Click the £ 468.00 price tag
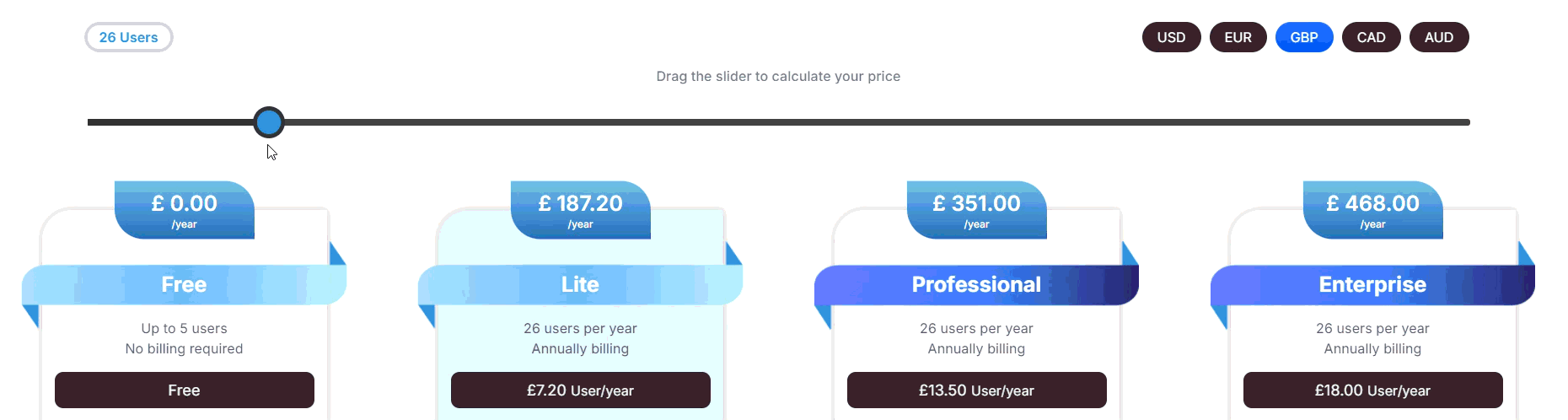The image size is (1568, 420). pyautogui.click(x=1372, y=210)
